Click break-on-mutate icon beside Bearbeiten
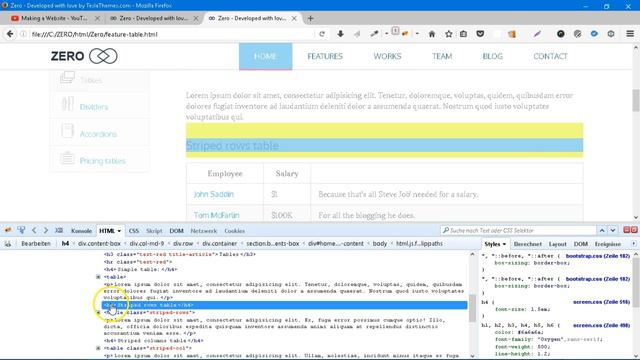Image resolution: width=640 pixels, height=360 pixels. [x=8, y=244]
